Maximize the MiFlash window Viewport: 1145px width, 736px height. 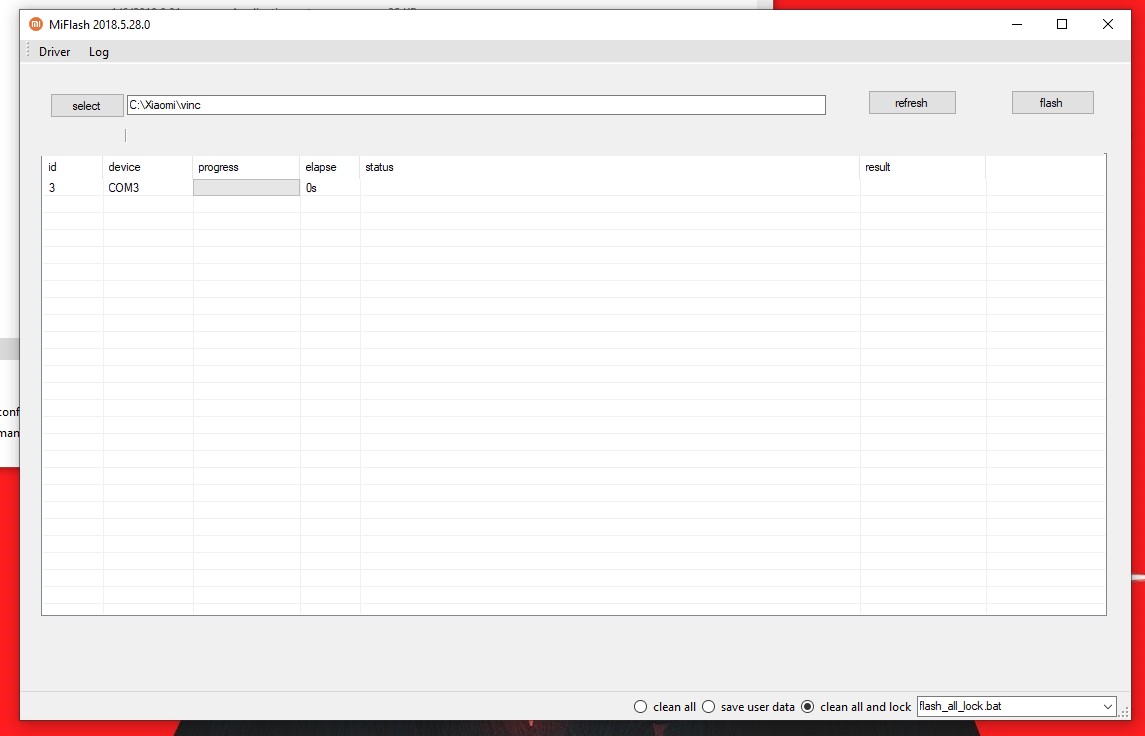click(x=1062, y=24)
